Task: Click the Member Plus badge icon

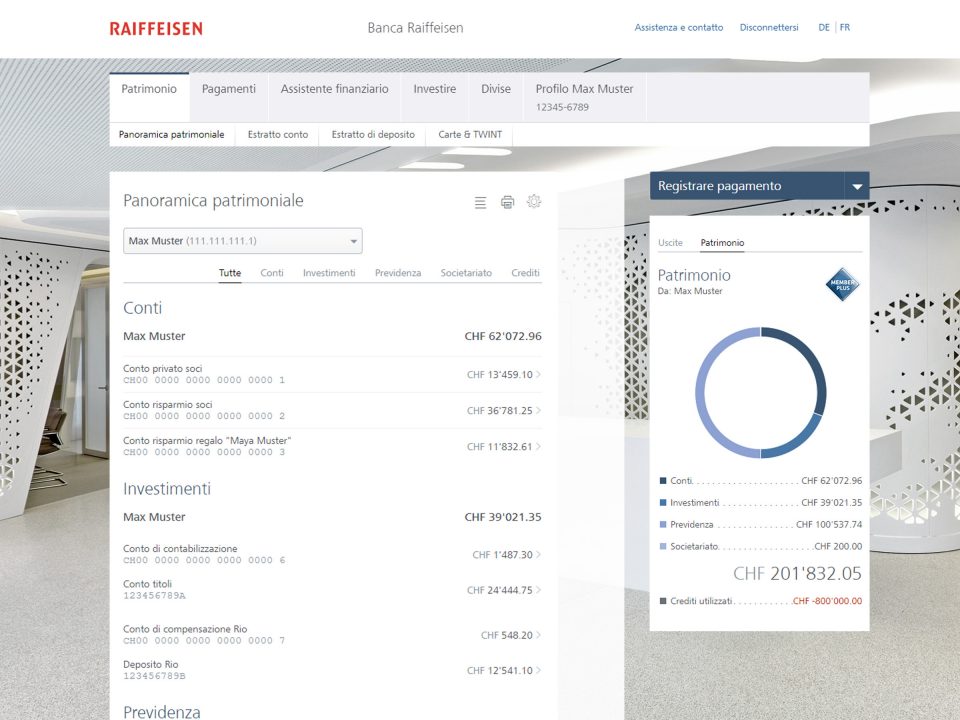Action: pos(841,285)
